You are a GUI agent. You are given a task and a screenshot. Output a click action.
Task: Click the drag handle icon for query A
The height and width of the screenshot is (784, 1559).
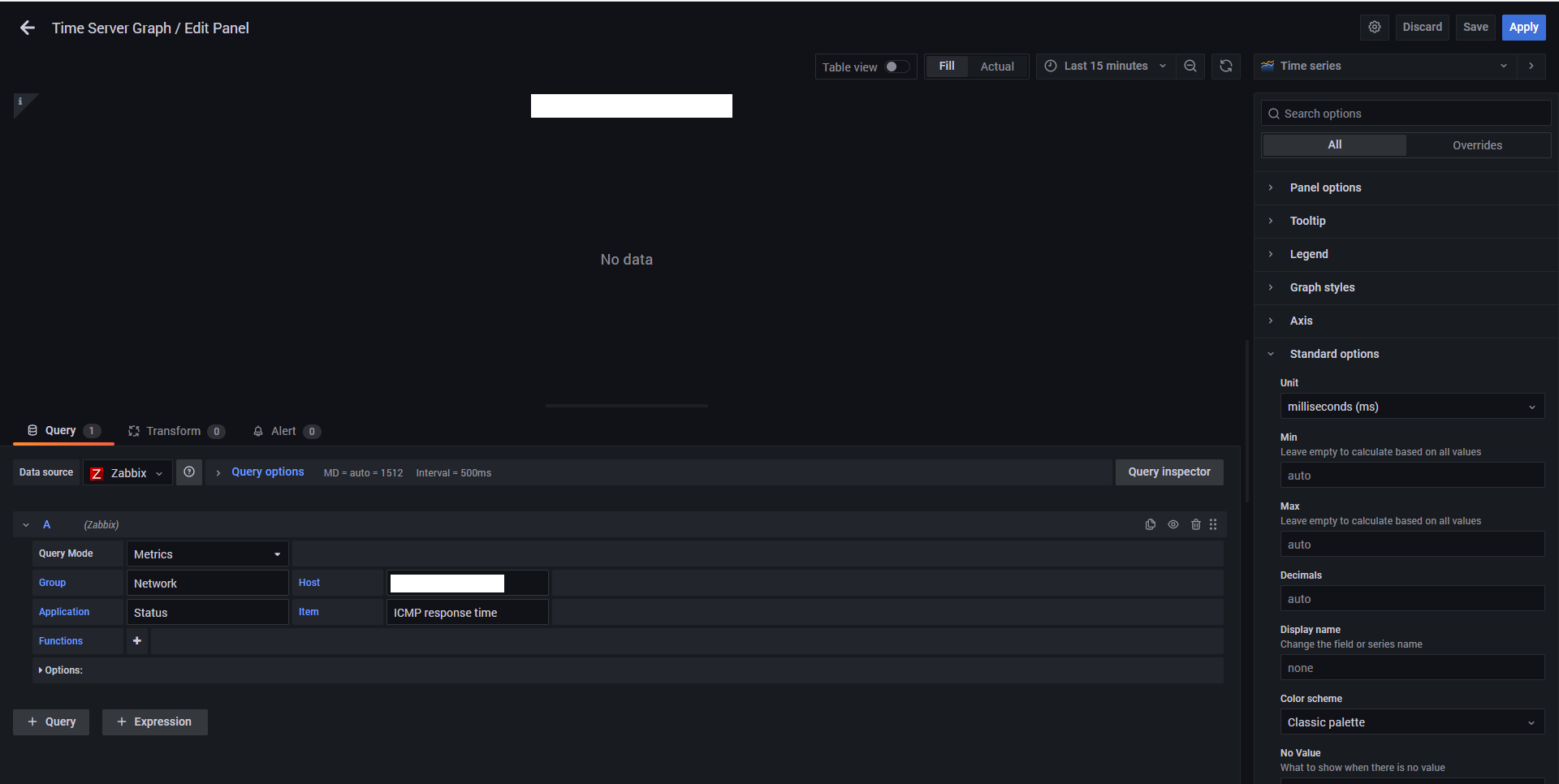pos(1213,525)
